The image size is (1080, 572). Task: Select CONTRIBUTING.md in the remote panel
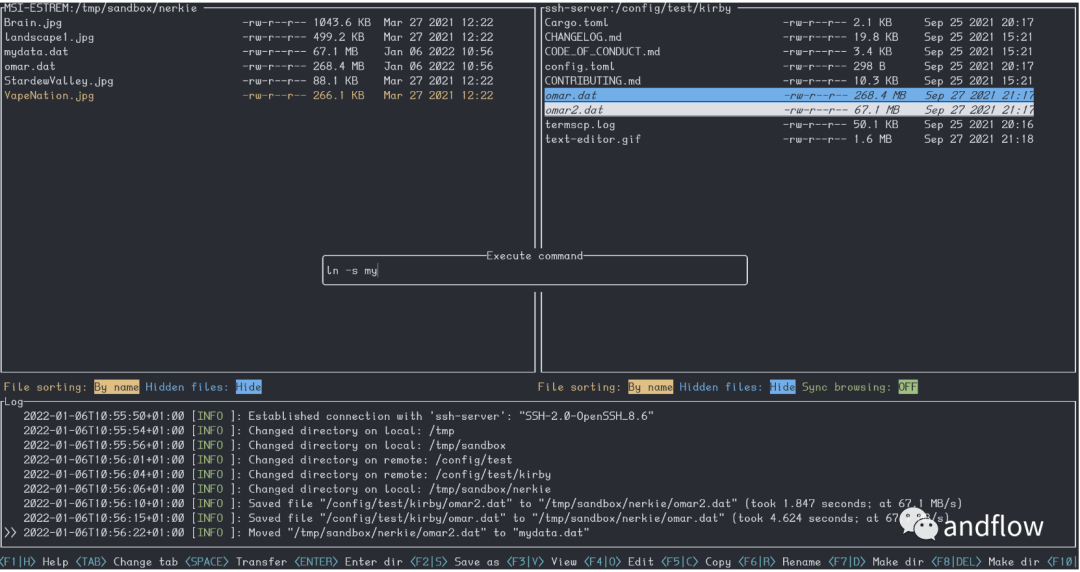point(789,81)
